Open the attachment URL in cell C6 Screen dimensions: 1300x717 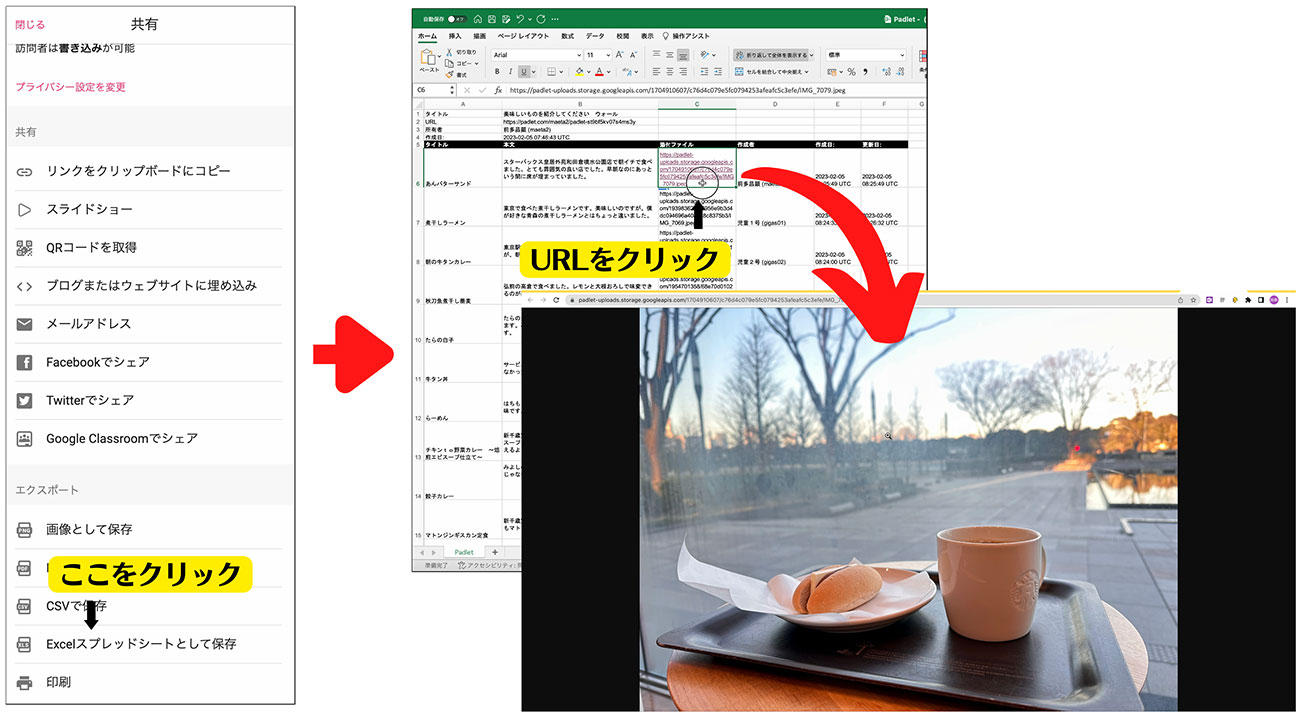click(697, 169)
